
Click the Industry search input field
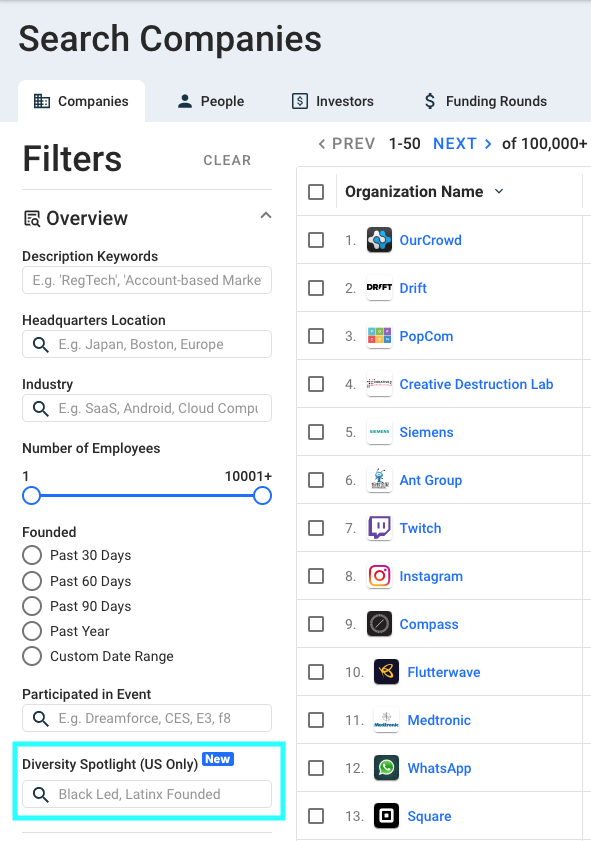(x=147, y=408)
